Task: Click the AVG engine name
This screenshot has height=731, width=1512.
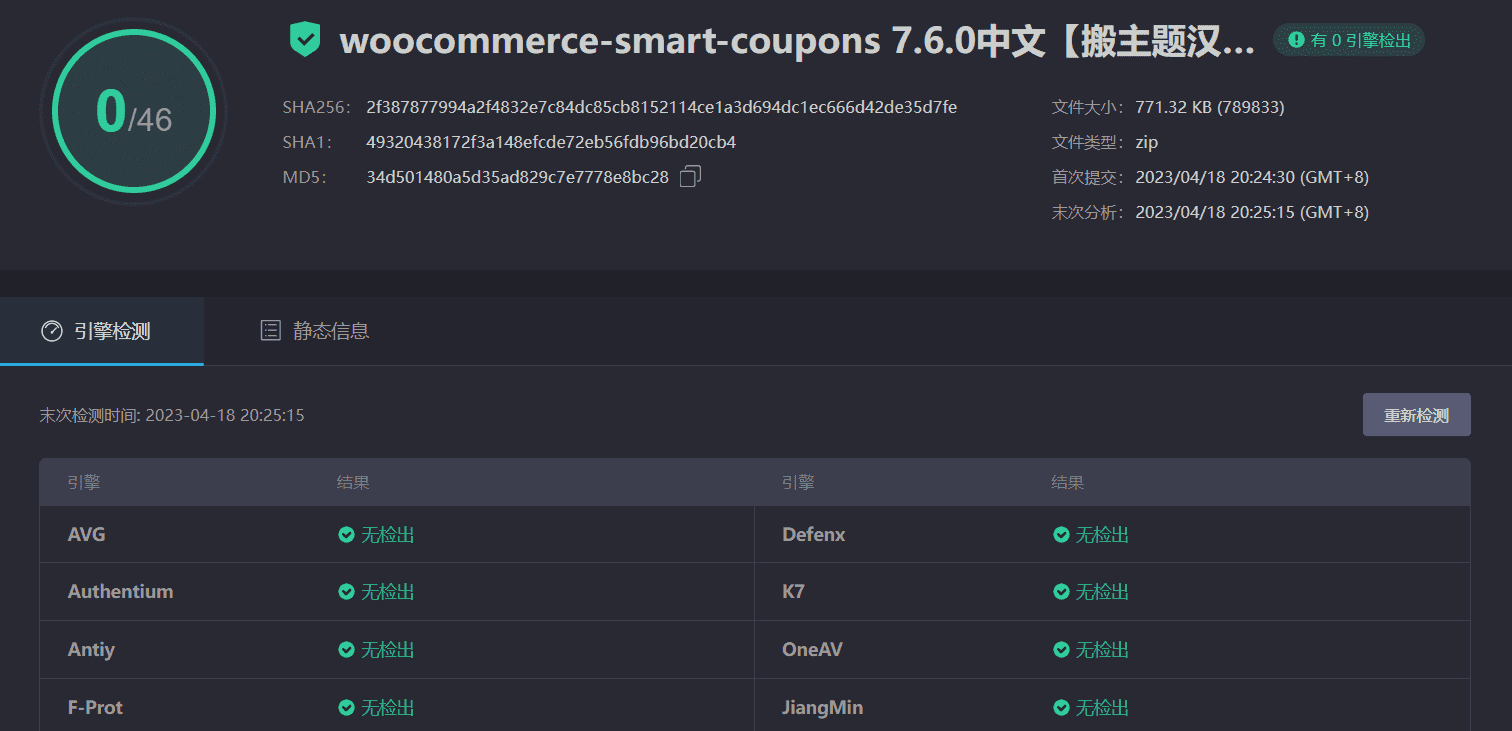Action: pyautogui.click(x=86, y=535)
